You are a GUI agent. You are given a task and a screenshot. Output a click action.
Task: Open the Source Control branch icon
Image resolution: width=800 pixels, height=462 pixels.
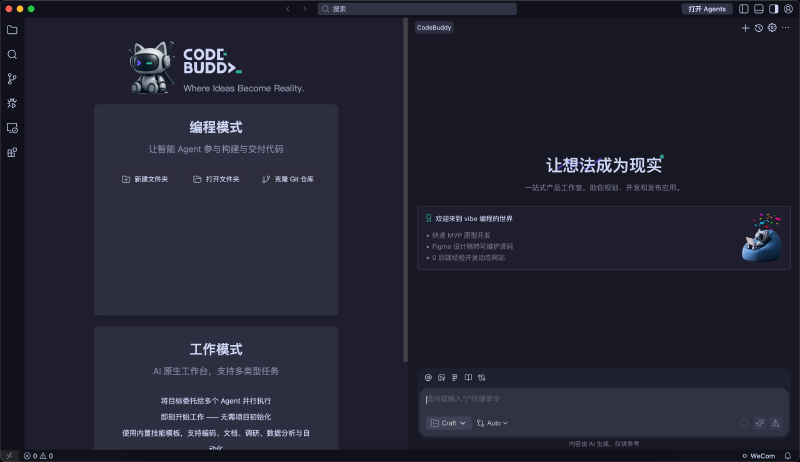pyautogui.click(x=12, y=79)
